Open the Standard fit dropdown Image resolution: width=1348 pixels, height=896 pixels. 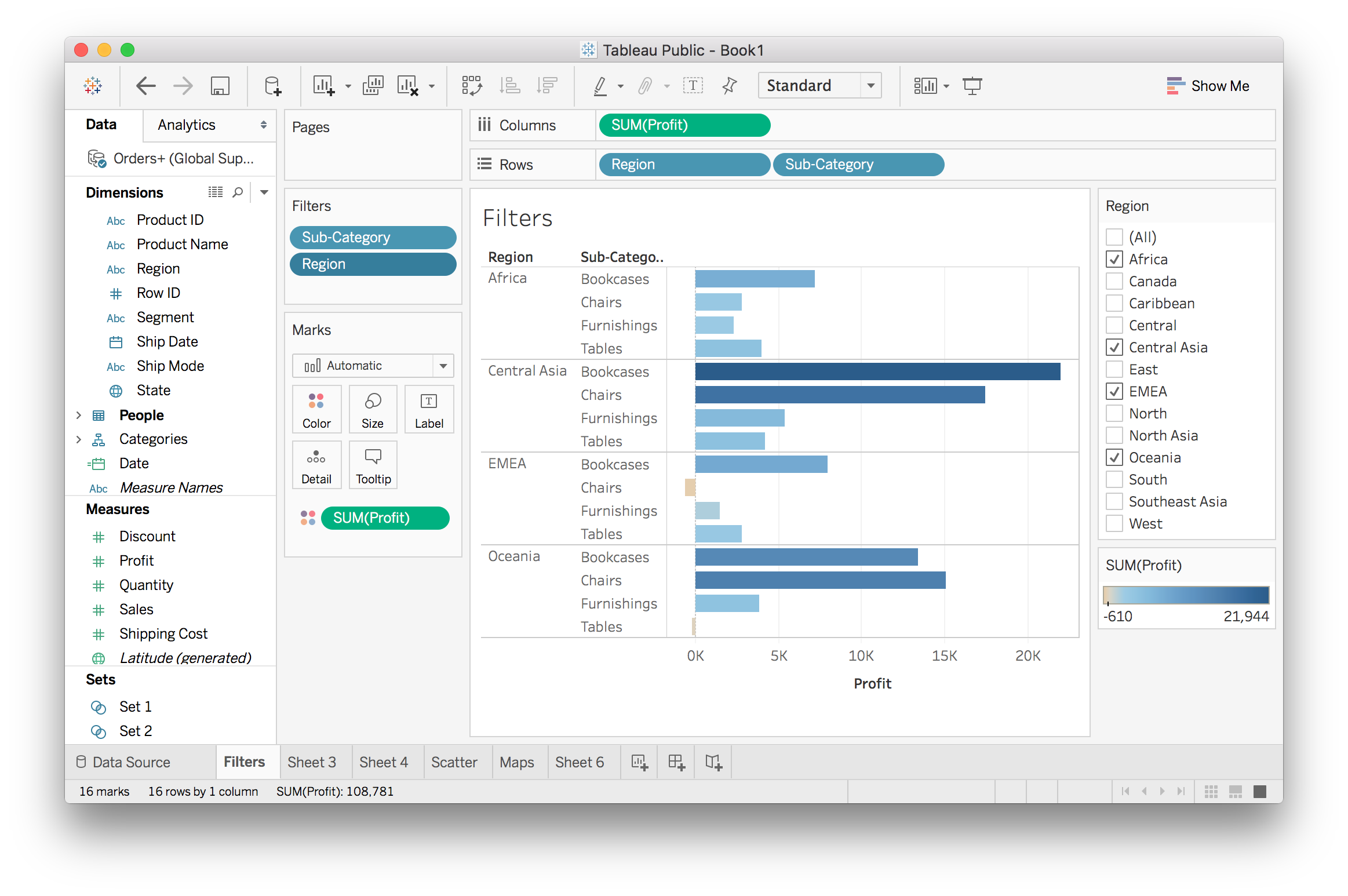click(x=819, y=86)
